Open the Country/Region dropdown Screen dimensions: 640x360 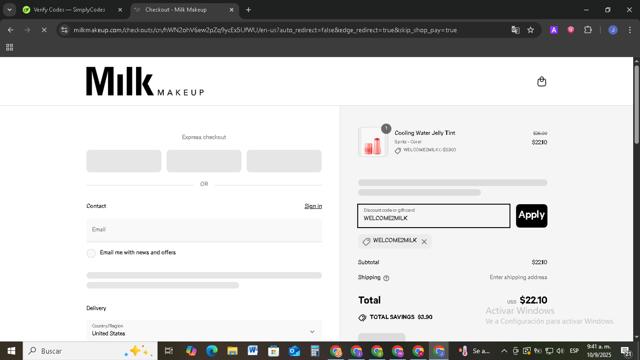click(x=204, y=330)
